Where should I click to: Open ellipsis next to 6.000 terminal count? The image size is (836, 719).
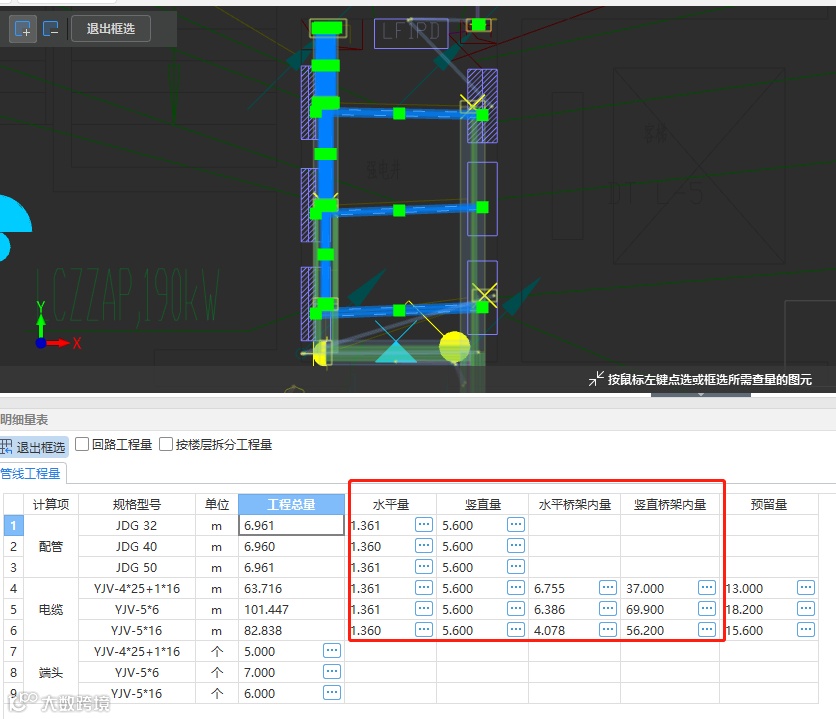[x=332, y=693]
